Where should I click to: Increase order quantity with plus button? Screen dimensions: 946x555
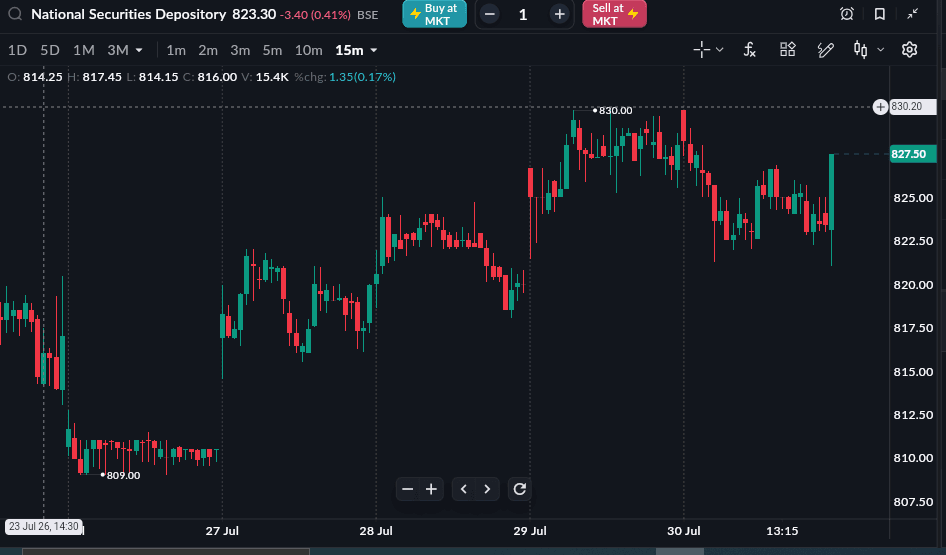point(559,14)
